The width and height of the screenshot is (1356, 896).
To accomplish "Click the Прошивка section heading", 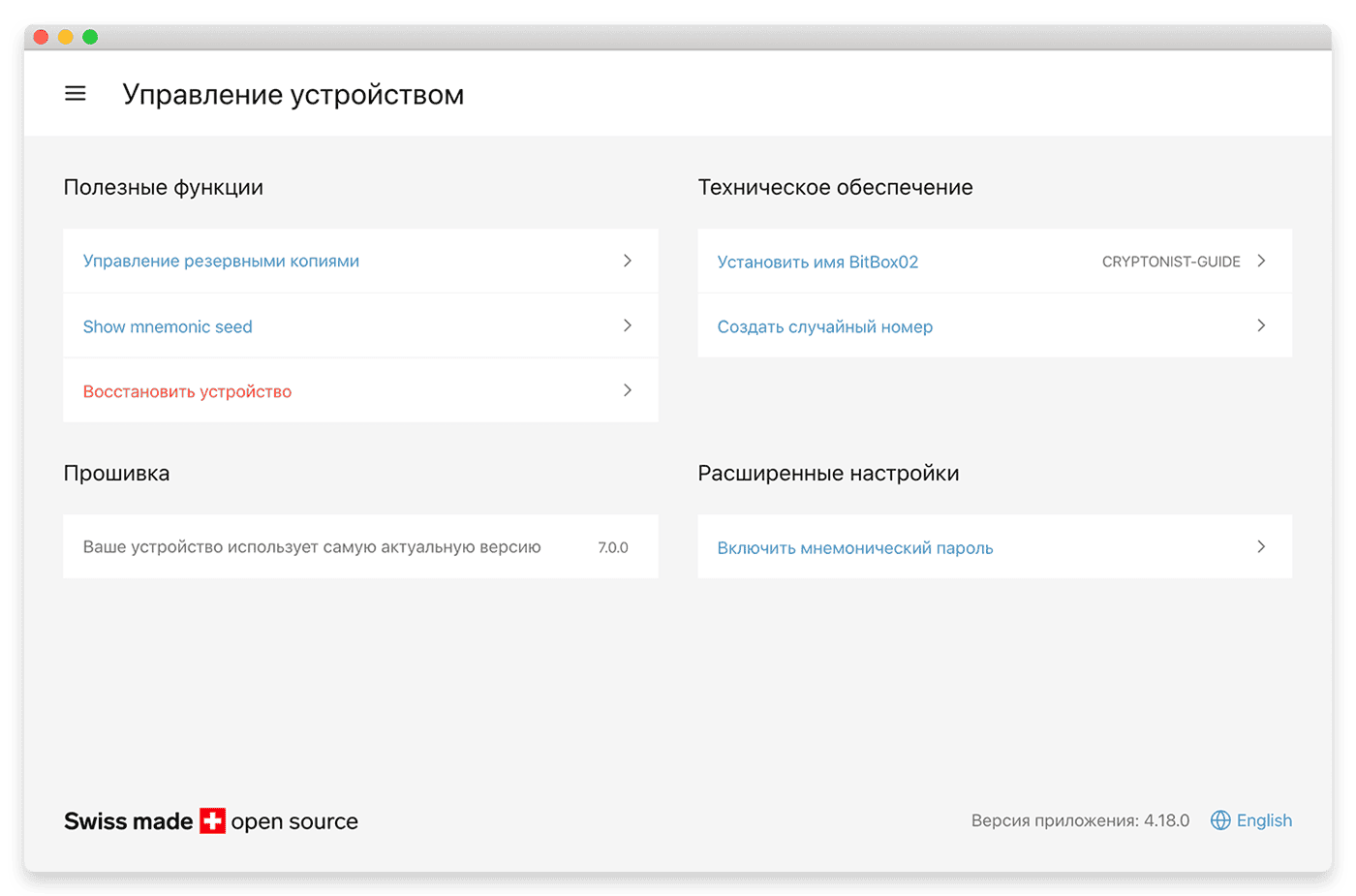I will click(x=116, y=474).
